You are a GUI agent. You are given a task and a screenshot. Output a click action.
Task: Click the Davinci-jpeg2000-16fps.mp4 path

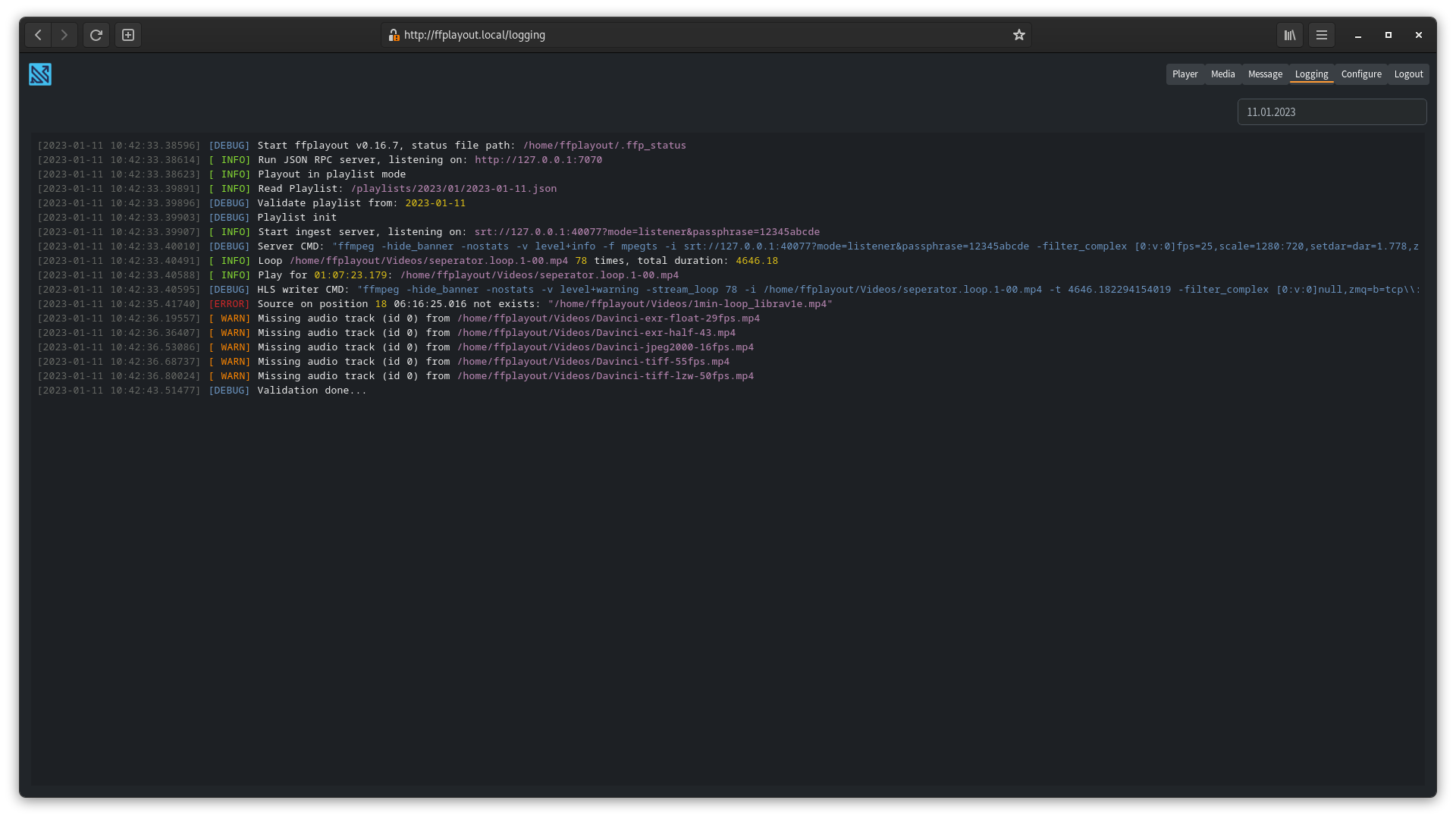605,347
